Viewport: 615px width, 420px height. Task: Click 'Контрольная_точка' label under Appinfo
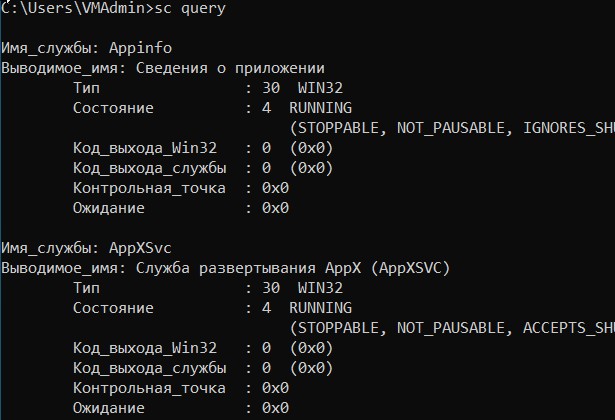(x=149, y=188)
